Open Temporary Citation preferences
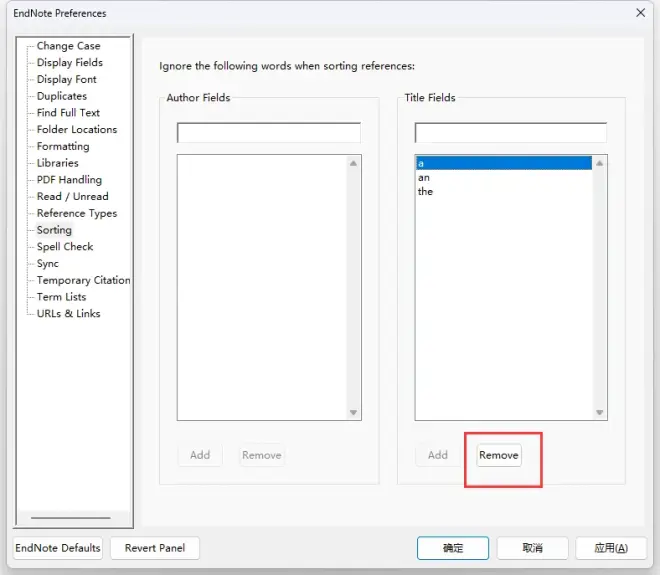The height and width of the screenshot is (575, 660). click(x=83, y=280)
